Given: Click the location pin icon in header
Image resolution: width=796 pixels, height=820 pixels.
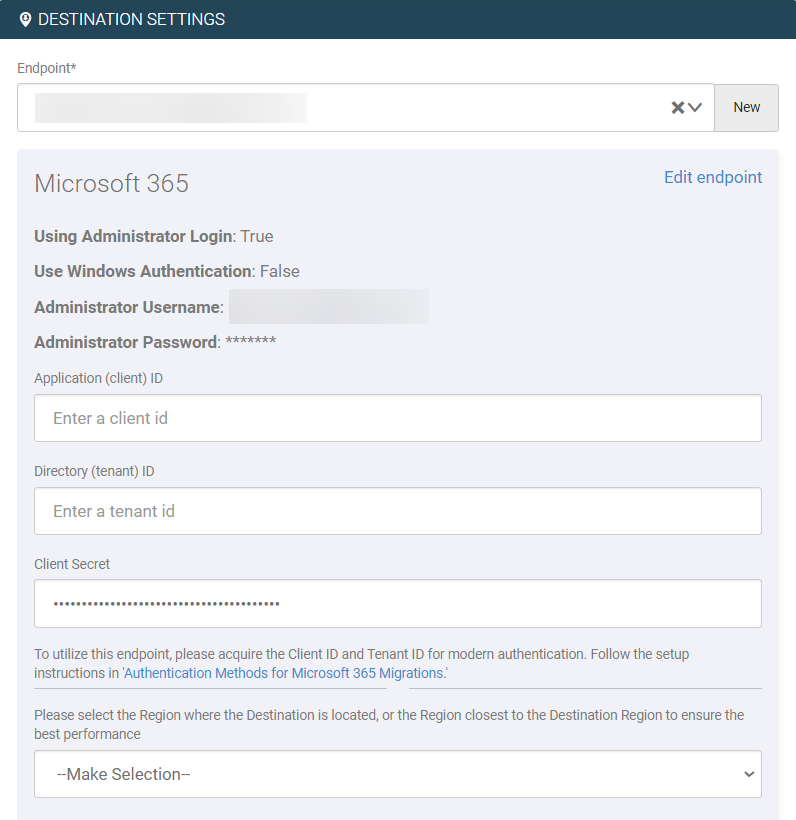Looking at the screenshot, I should coord(25,20).
